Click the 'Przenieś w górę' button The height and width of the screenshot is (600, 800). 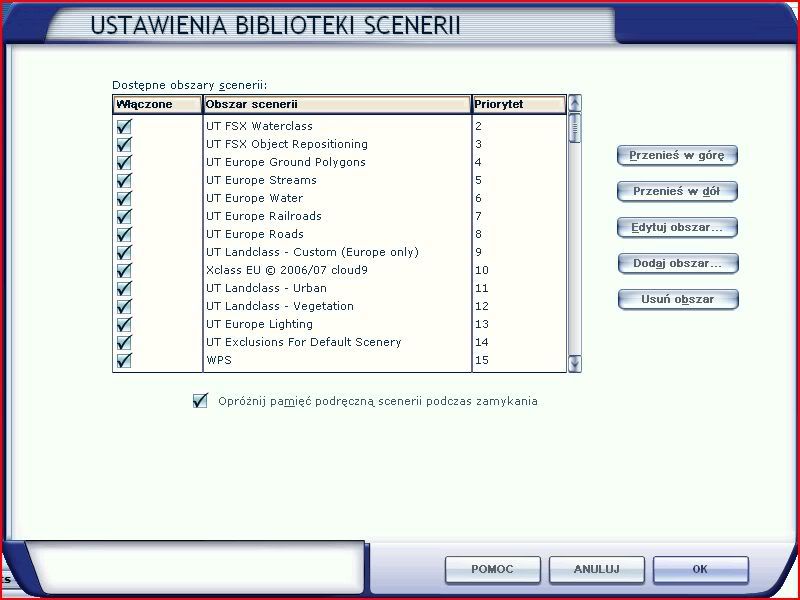tap(678, 155)
